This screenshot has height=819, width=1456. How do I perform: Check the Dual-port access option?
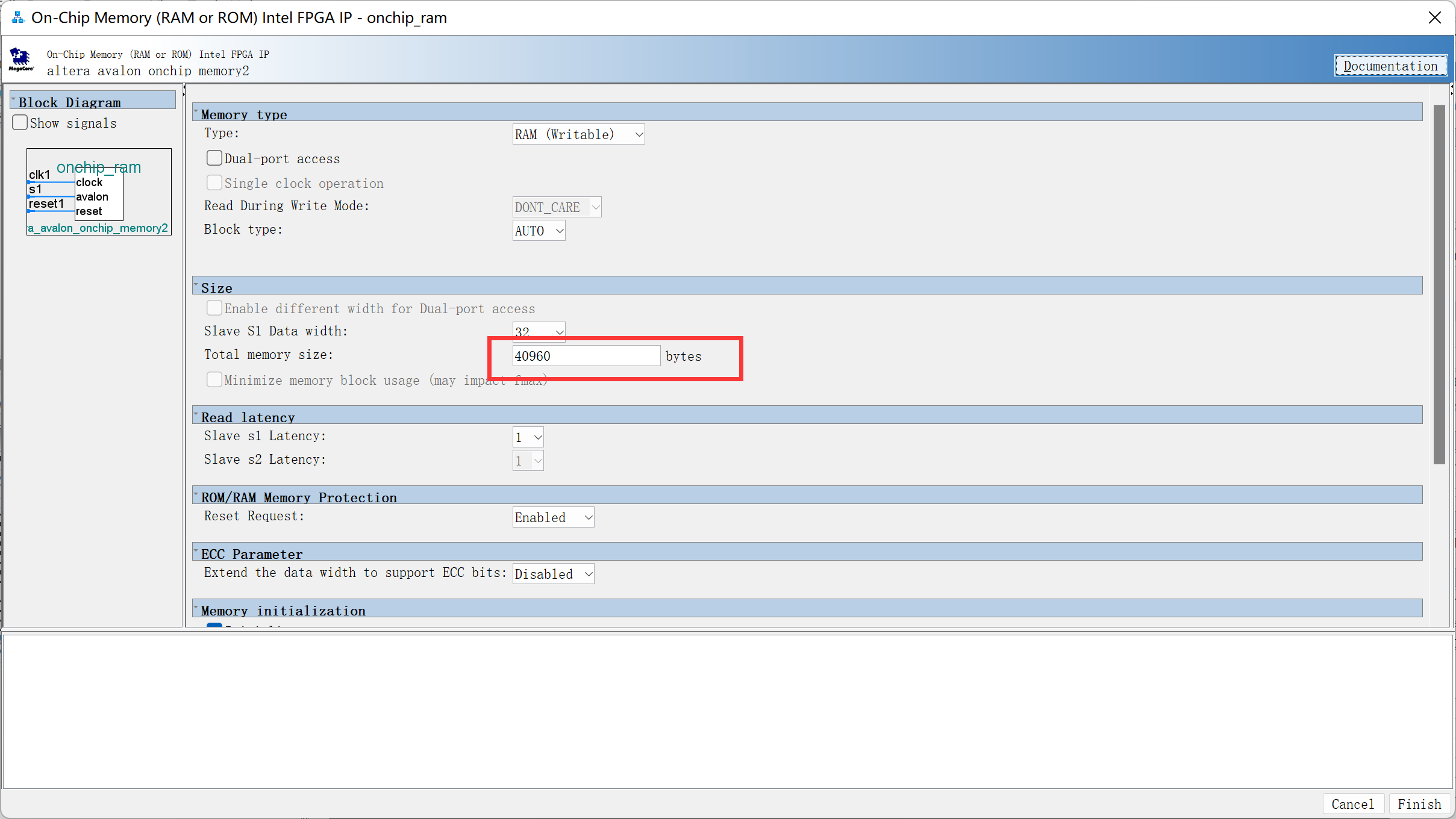coord(214,158)
